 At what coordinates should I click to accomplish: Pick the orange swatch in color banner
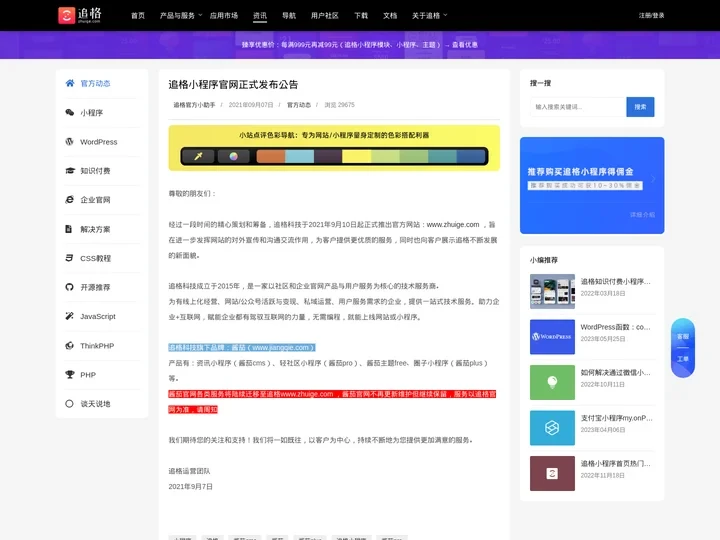[x=271, y=157]
